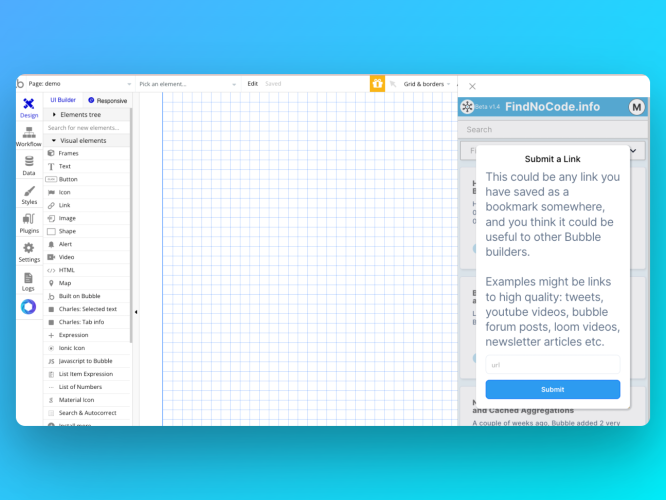Click the FindNoCode.info title
The height and width of the screenshot is (500, 666).
(x=552, y=107)
